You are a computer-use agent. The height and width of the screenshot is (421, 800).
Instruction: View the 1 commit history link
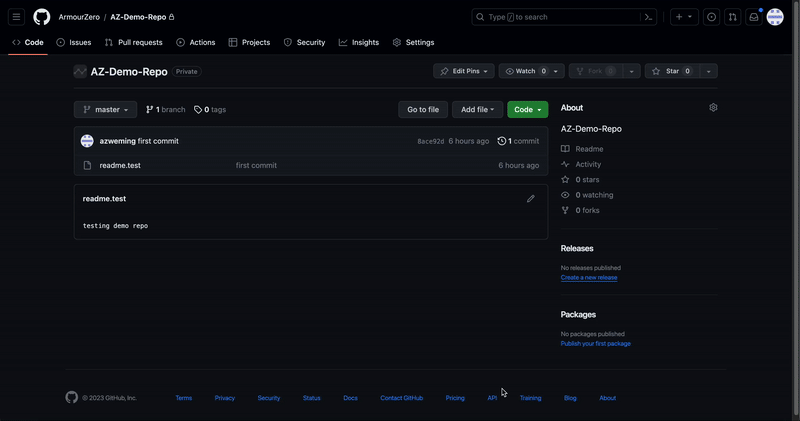(x=518, y=141)
